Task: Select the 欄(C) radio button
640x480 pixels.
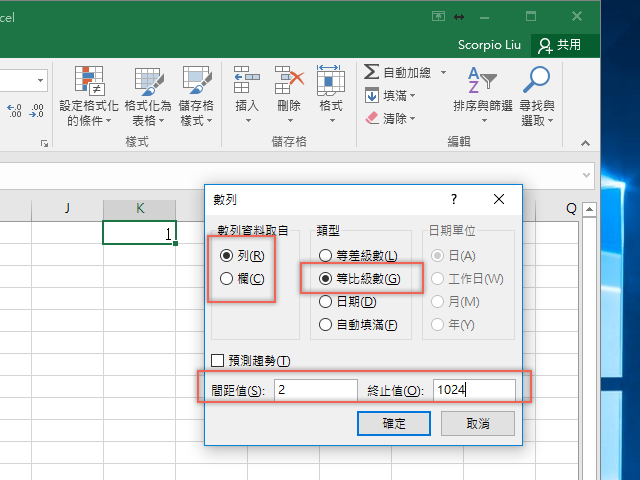Action: coord(227,278)
